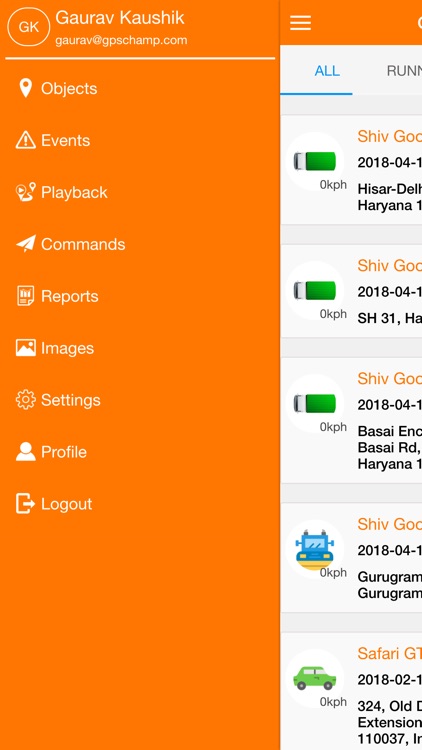Screen dimensions: 422x750
Task: Open the Safari GT vehicle title
Action: (389, 653)
